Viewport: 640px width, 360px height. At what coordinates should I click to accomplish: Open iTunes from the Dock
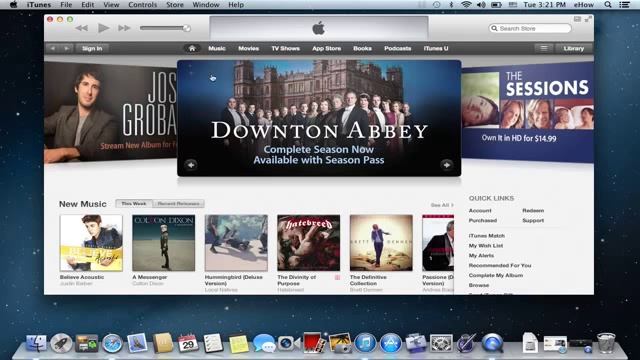click(365, 343)
